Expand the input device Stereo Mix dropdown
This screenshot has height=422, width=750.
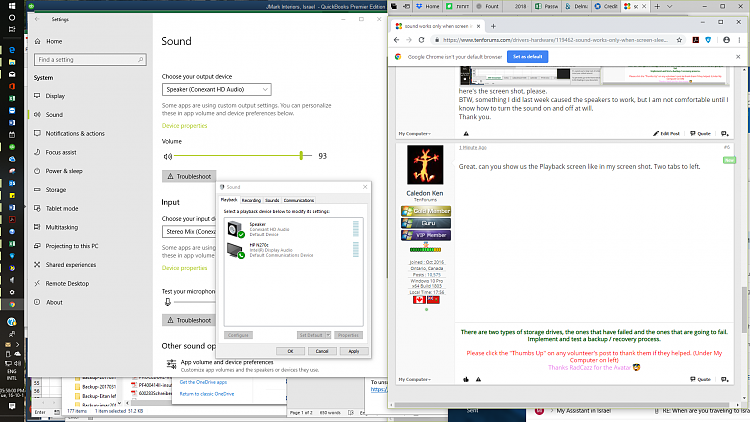click(x=188, y=231)
